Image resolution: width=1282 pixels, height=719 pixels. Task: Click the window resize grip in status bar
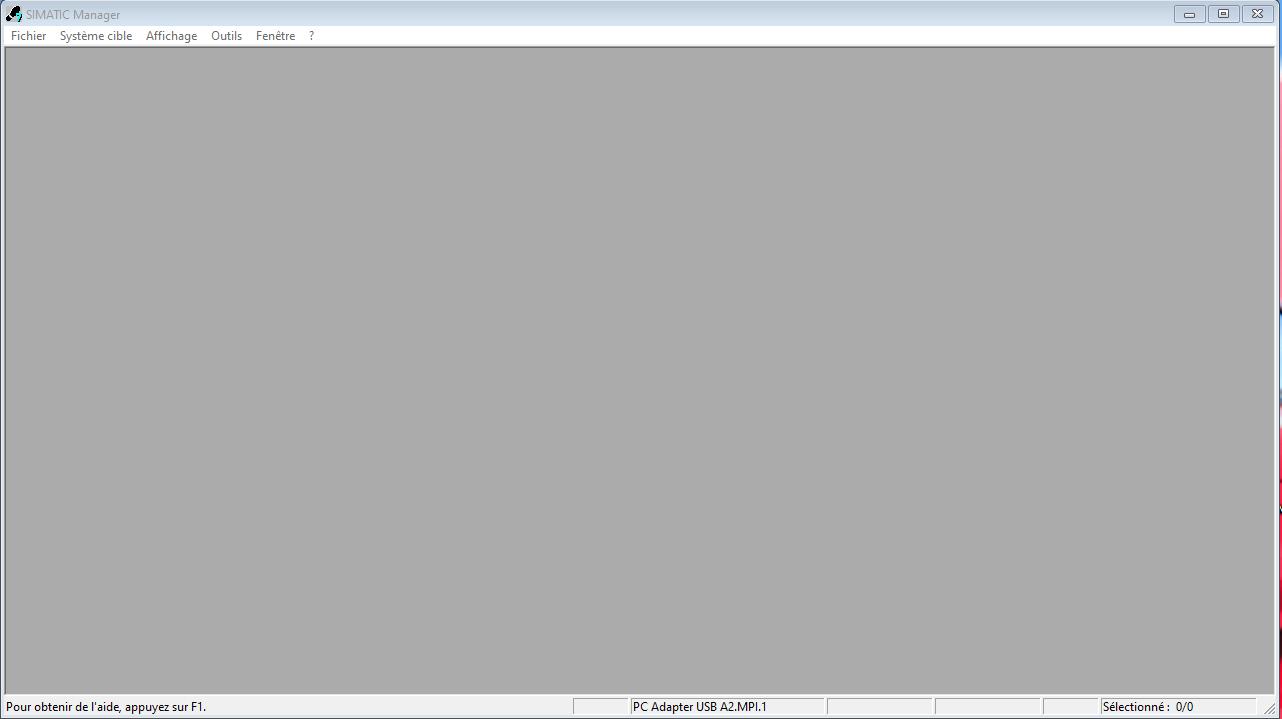1269,708
